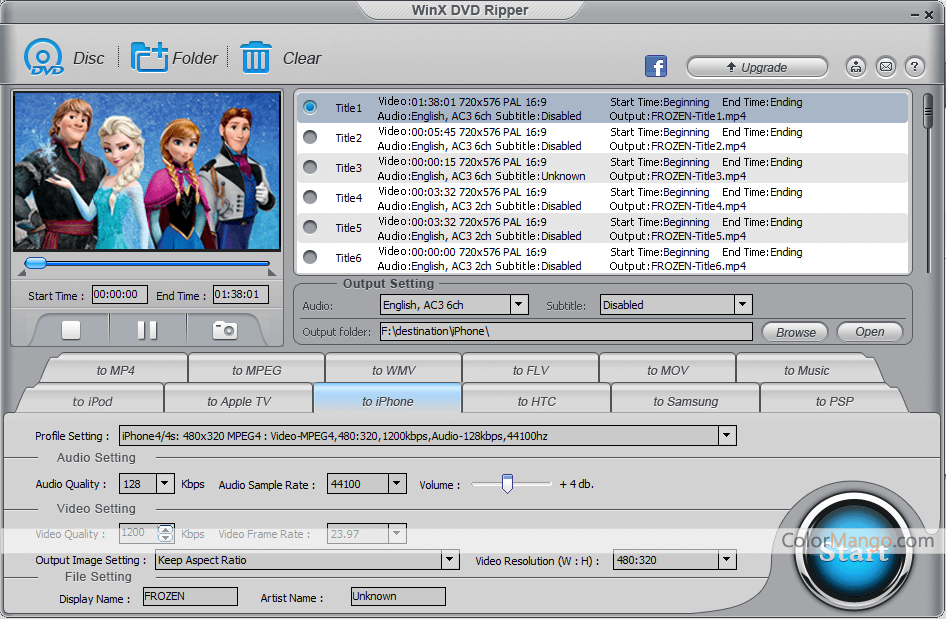
Task: Take a snapshot with camera icon
Action: [224, 330]
